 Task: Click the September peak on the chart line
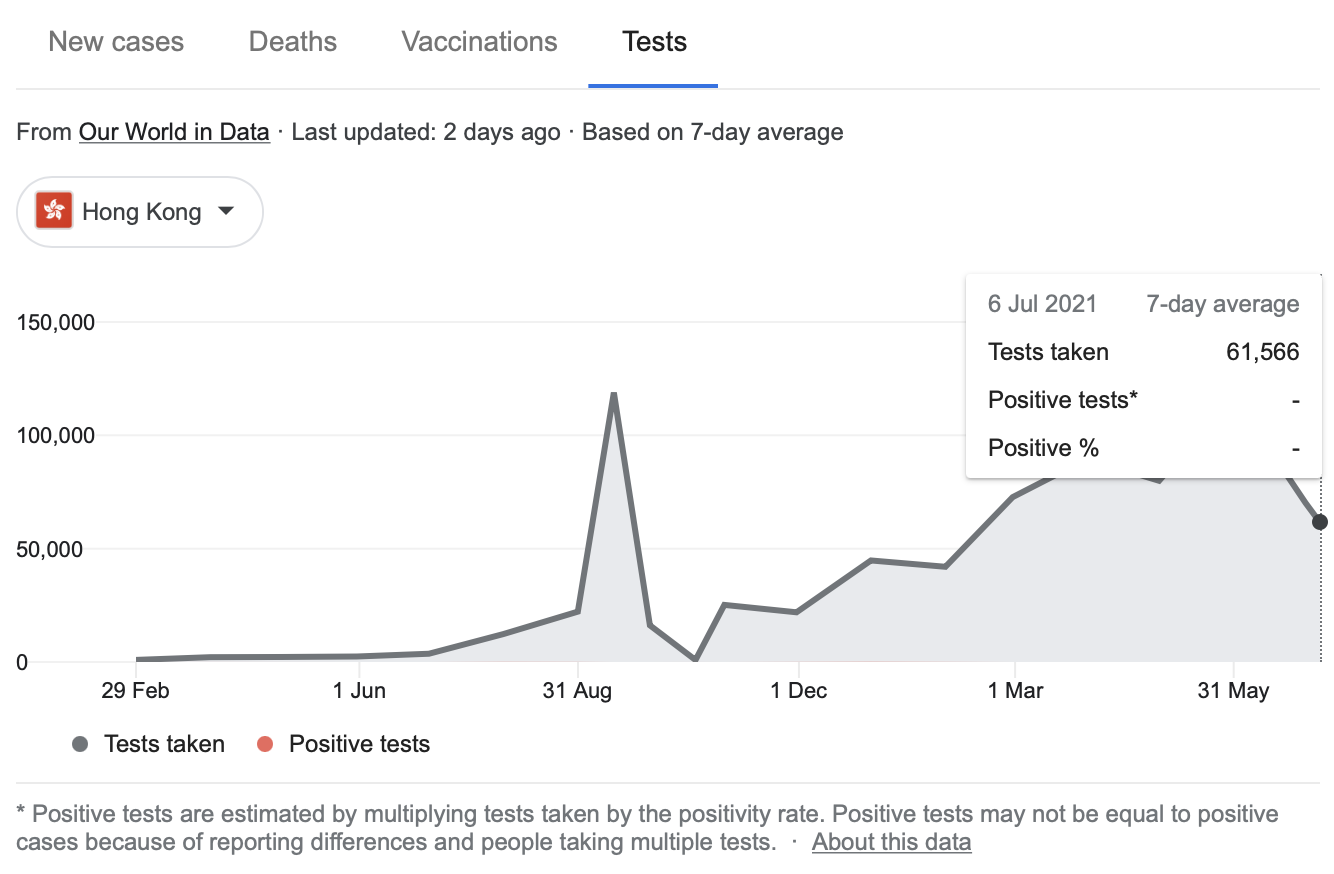(613, 394)
